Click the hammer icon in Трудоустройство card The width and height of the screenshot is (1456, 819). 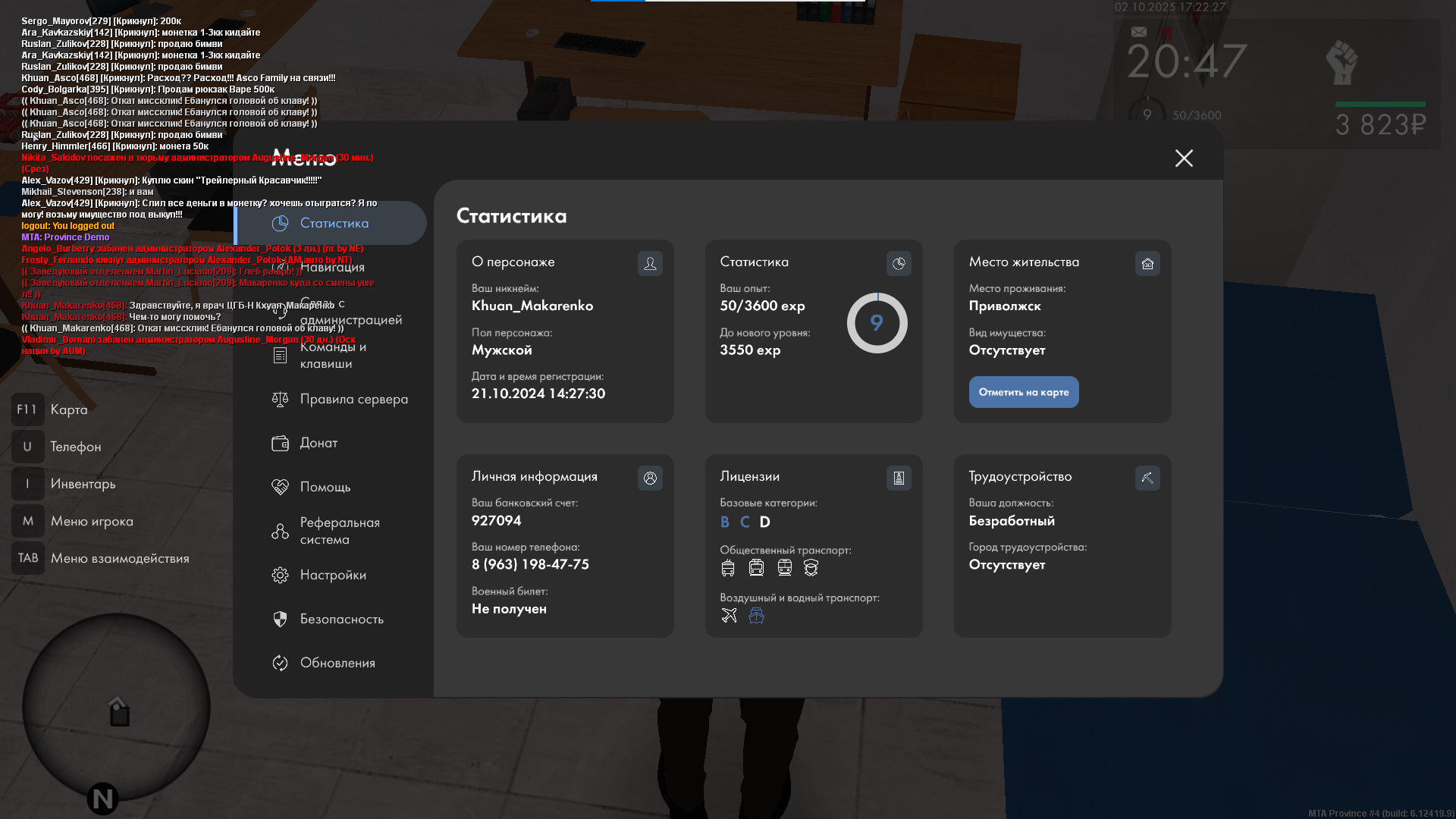pos(1147,478)
